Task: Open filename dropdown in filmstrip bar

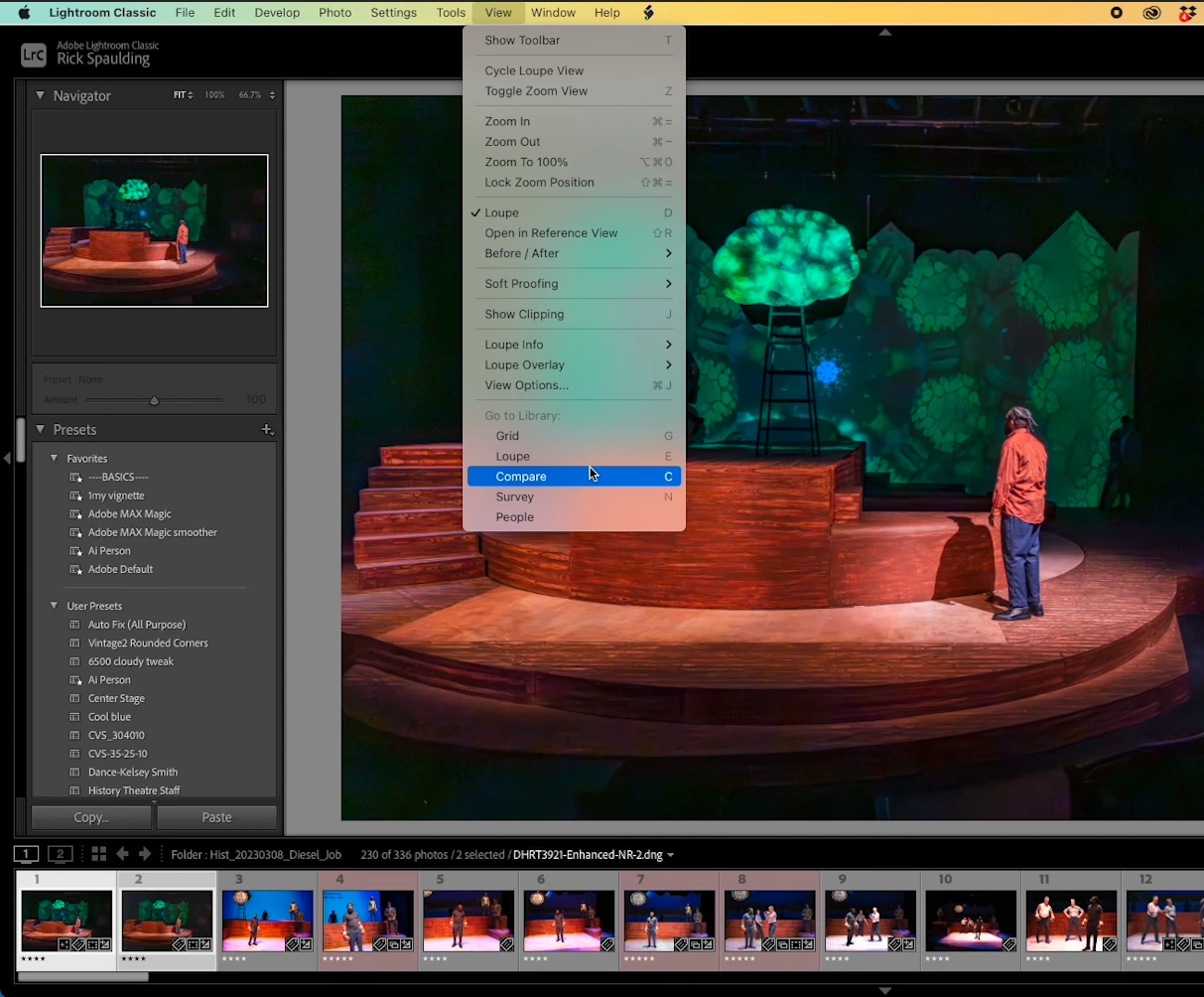Action: pos(671,855)
